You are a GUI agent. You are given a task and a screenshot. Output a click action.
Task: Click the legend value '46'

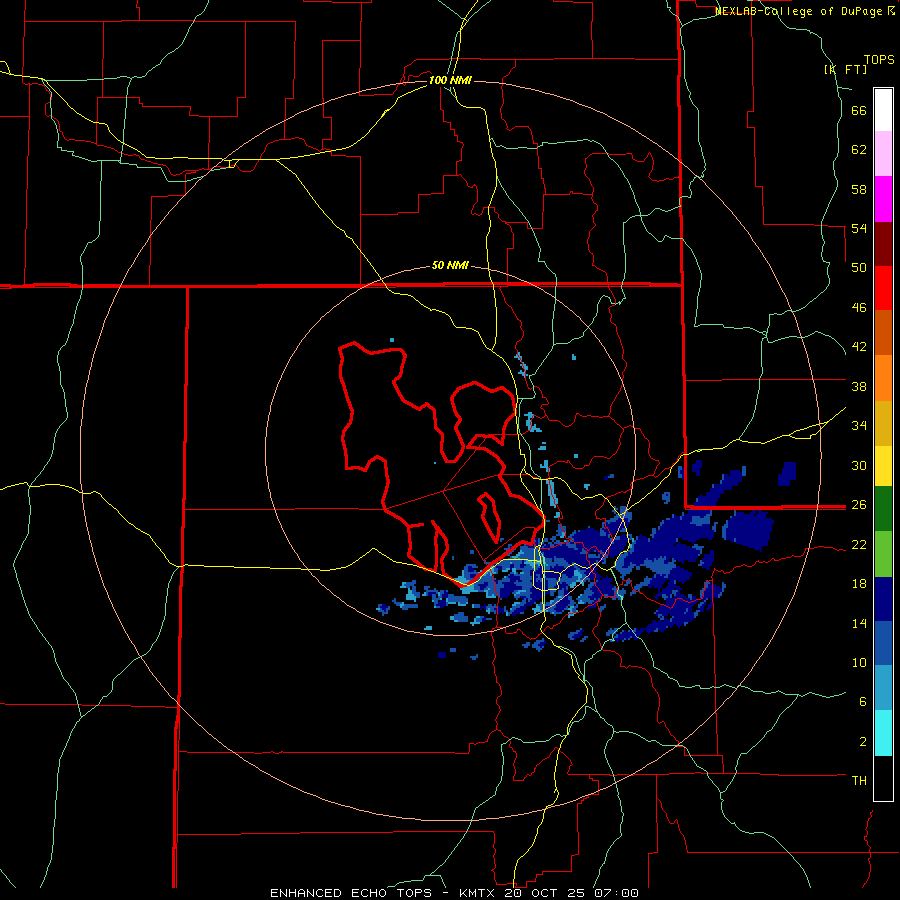pos(859,308)
